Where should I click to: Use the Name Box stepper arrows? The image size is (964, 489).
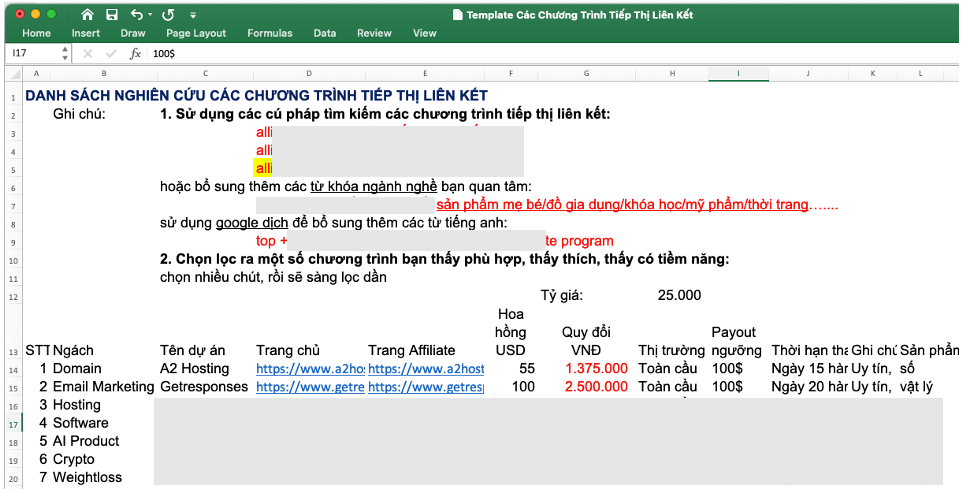pyautogui.click(x=65, y=54)
